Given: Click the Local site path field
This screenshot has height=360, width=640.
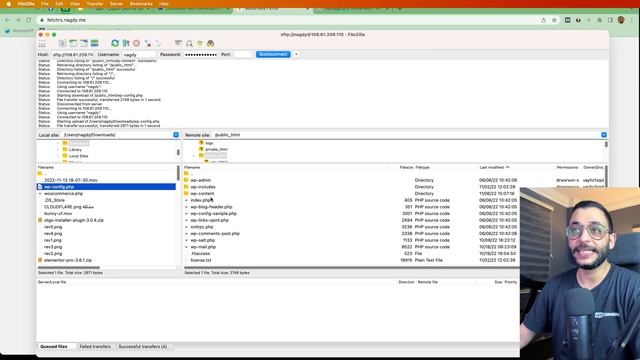Looking at the screenshot, I should [117, 135].
